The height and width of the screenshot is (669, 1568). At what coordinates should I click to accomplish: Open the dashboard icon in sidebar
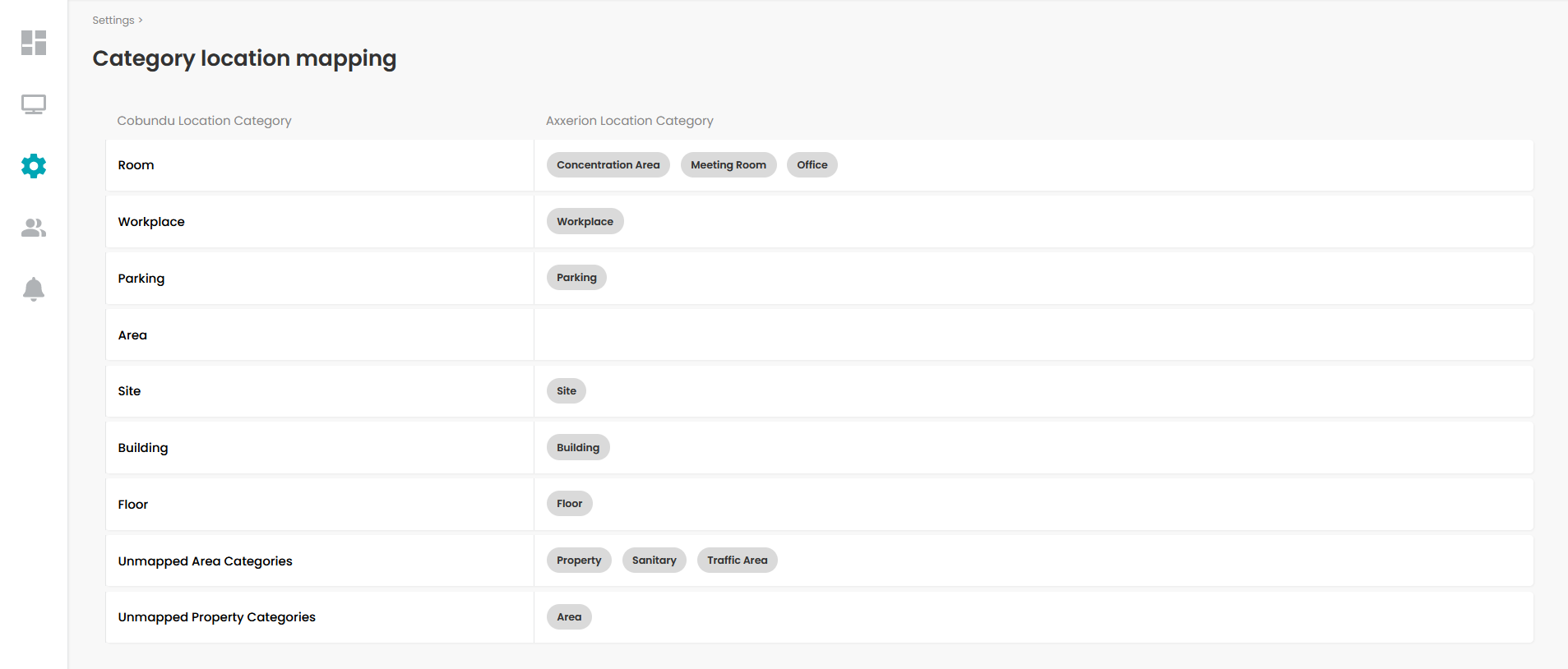coord(34,43)
